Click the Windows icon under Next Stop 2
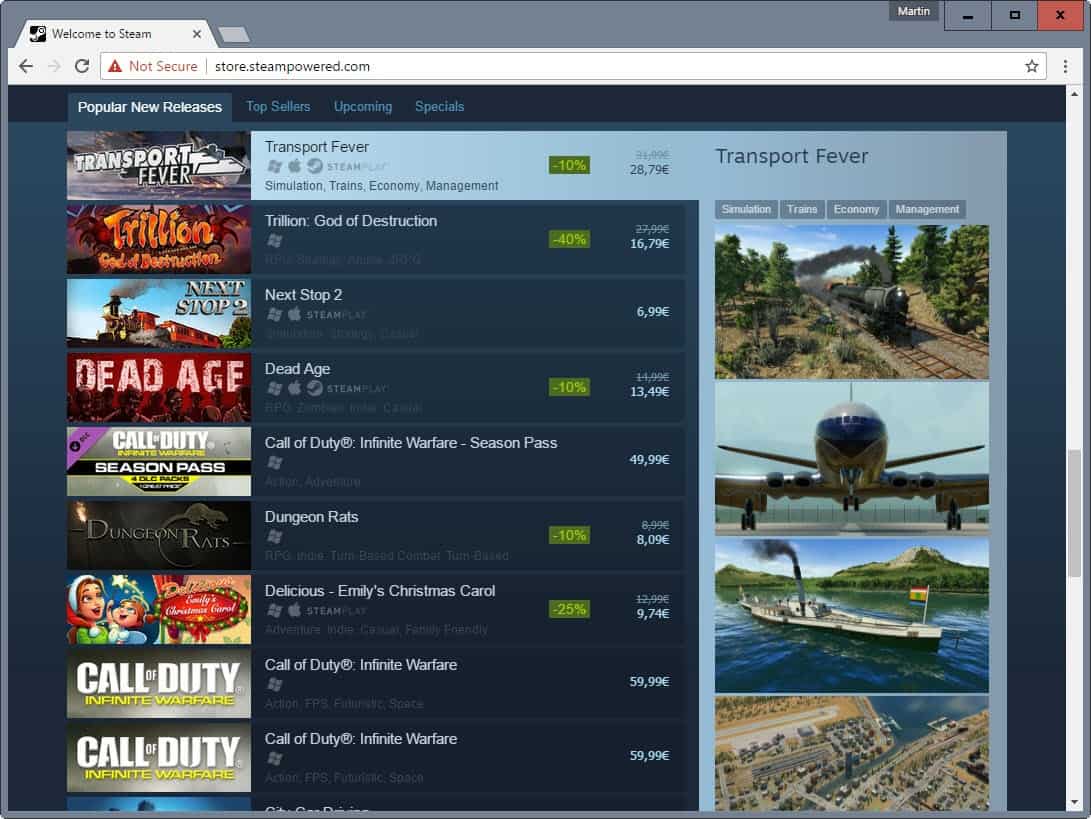 point(275,315)
